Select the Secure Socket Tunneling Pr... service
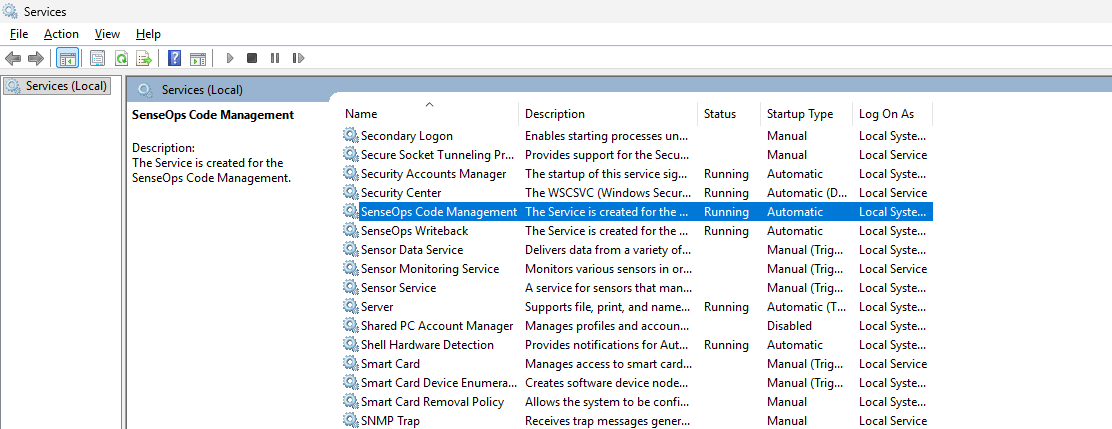This screenshot has height=429, width=1112. pyautogui.click(x=436, y=155)
